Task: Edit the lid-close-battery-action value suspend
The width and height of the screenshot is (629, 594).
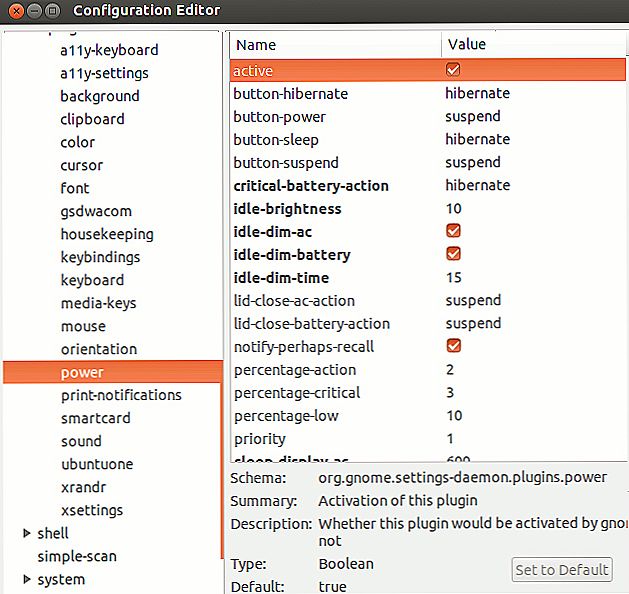Action: click(x=473, y=323)
